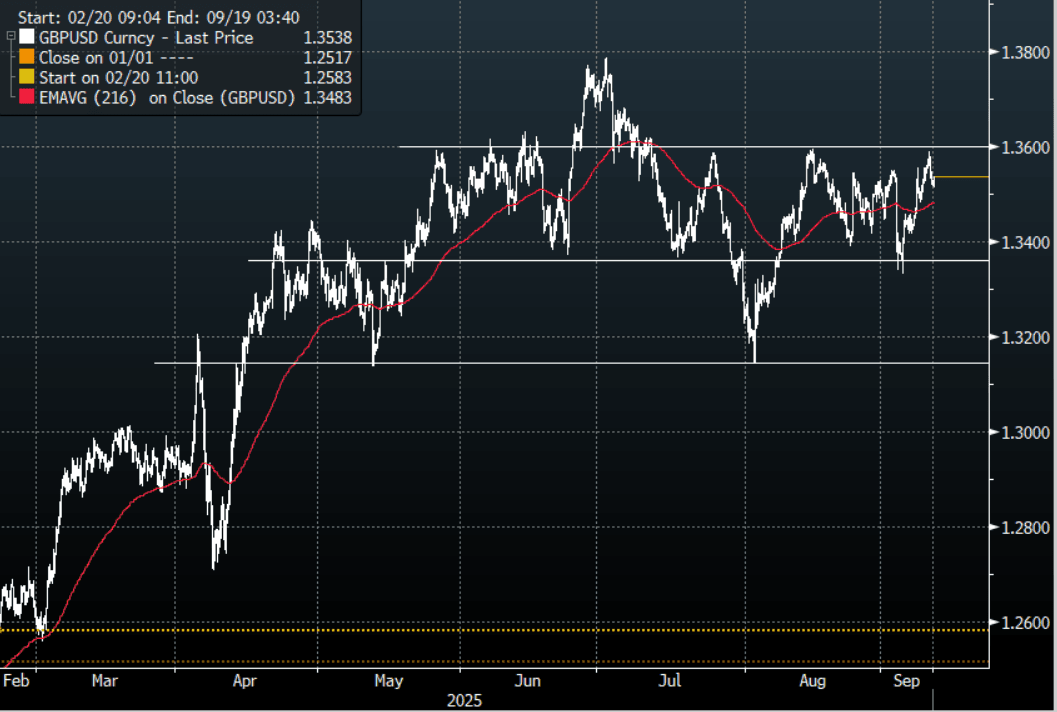Click the 2025 year label below the months
The width and height of the screenshot is (1057, 712).
pos(464,701)
